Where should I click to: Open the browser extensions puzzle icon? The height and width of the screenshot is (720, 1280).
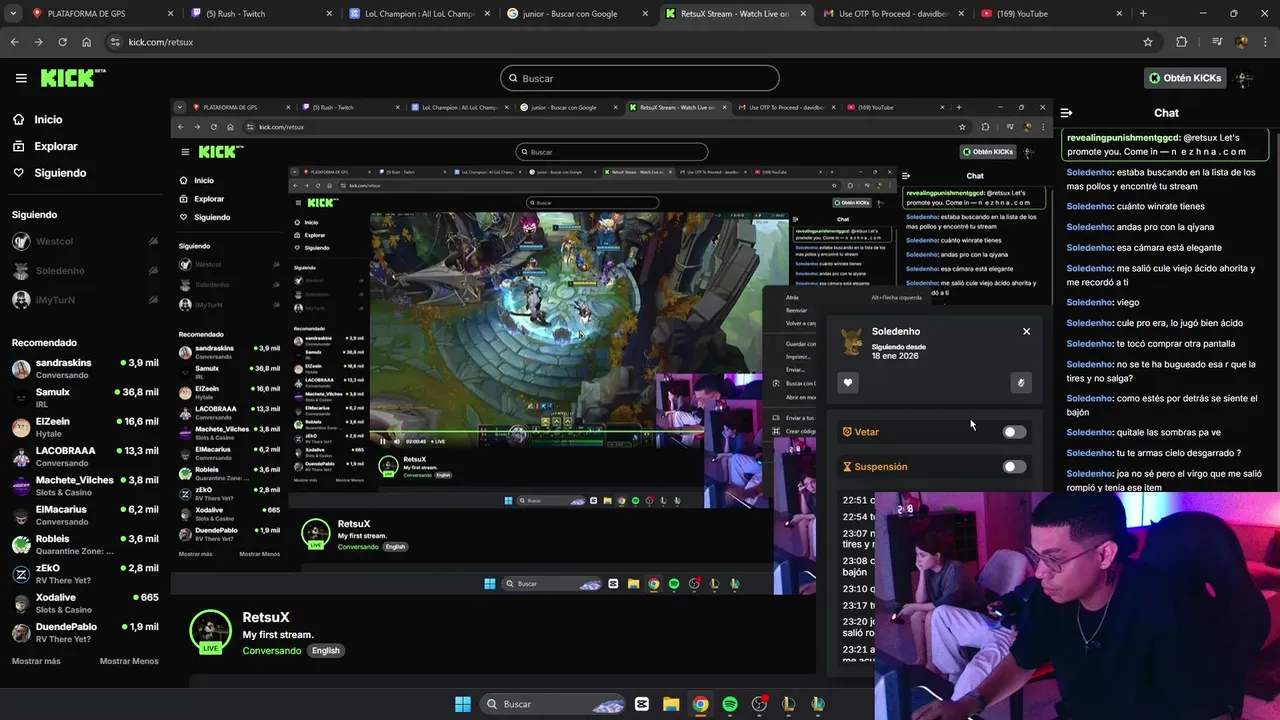(1182, 42)
